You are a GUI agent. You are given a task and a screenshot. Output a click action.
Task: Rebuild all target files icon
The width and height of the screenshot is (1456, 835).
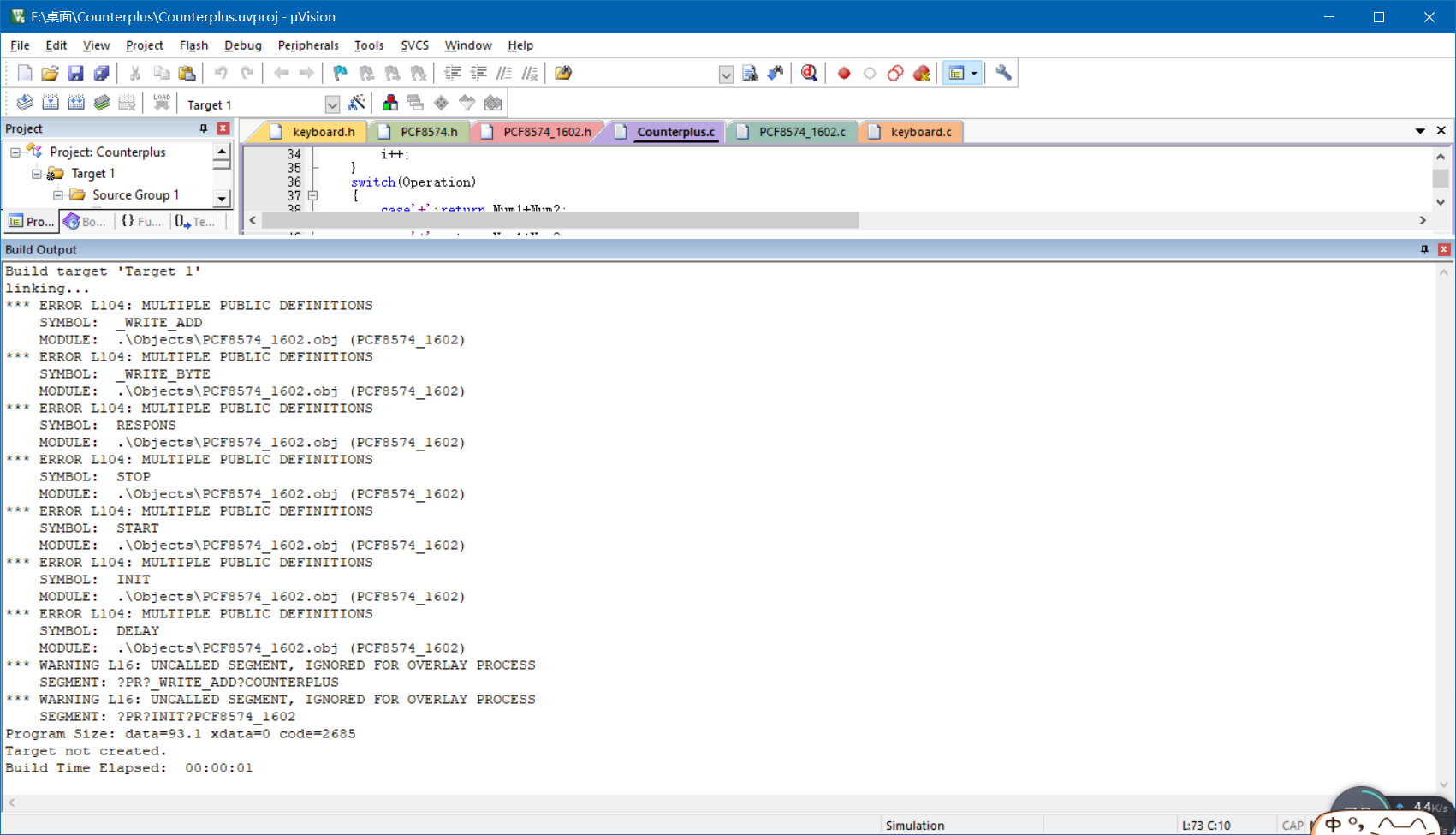[x=76, y=104]
